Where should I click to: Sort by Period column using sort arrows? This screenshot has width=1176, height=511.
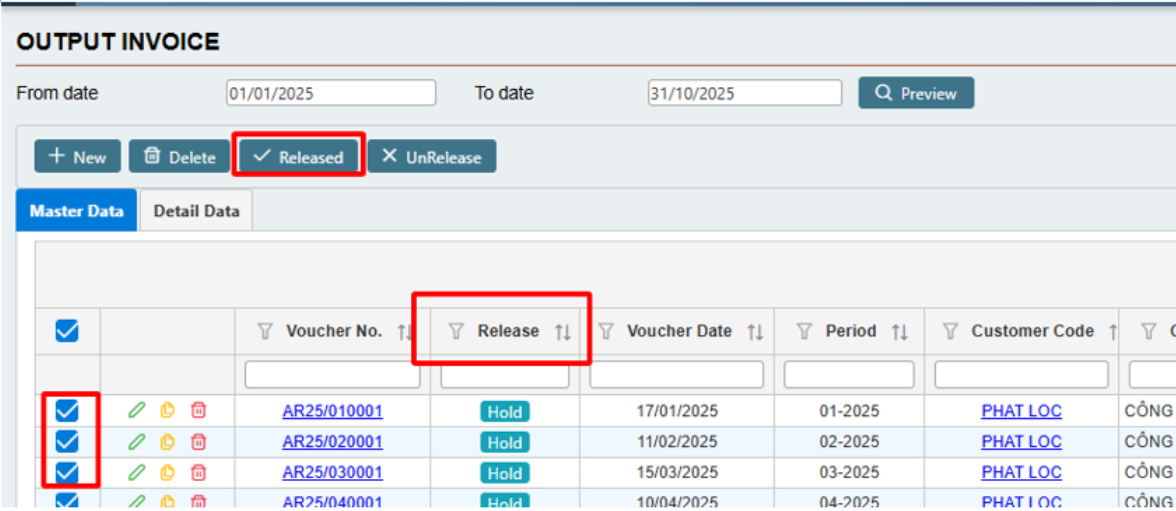coord(900,332)
